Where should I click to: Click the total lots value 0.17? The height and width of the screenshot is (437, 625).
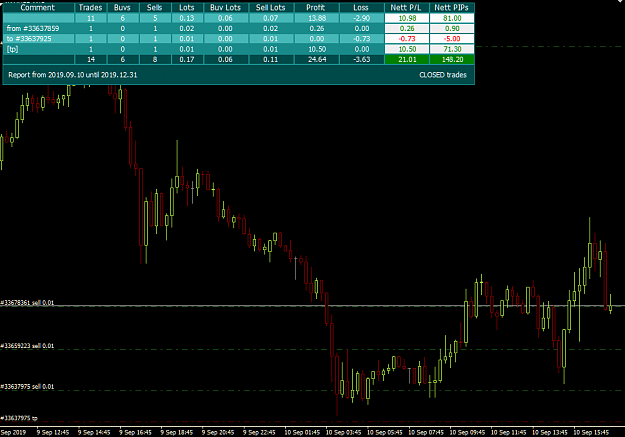(187, 59)
